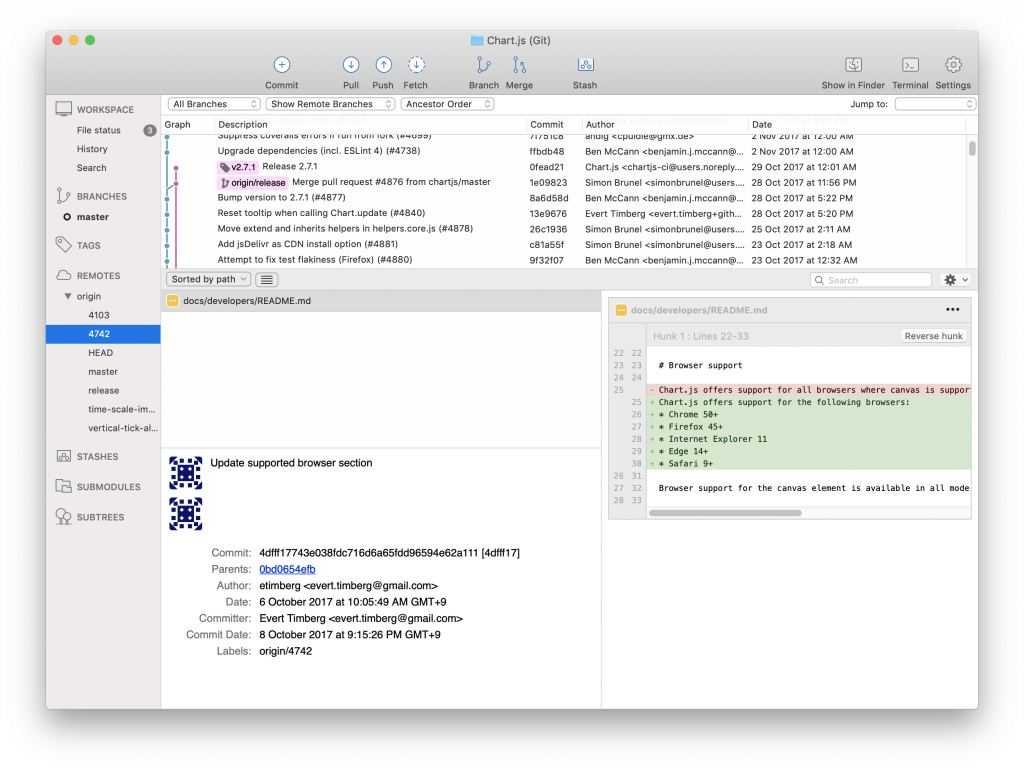
Task: Open the Settings gear icon
Action: 953,65
